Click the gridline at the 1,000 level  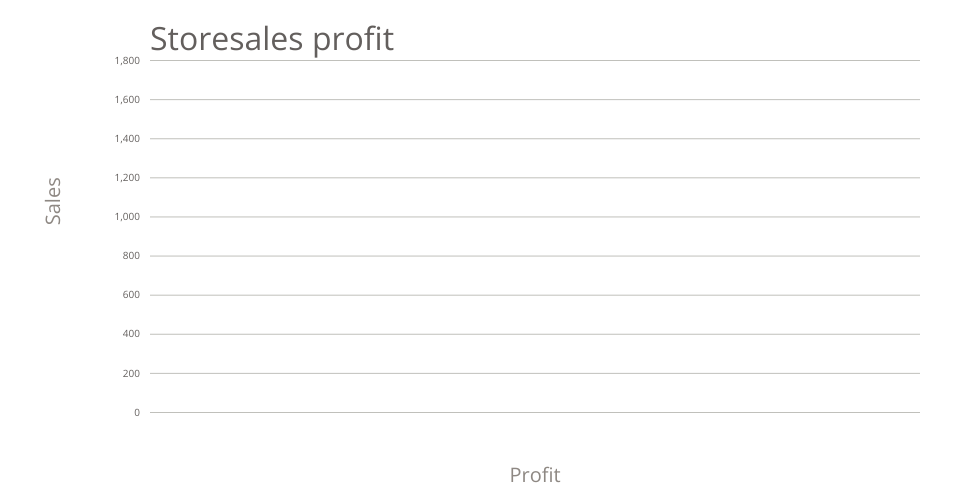click(535, 216)
